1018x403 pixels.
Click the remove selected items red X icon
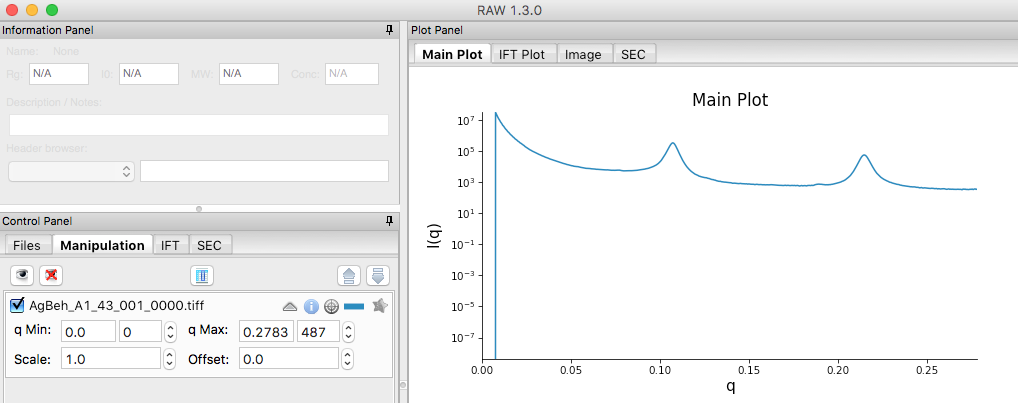(51, 275)
